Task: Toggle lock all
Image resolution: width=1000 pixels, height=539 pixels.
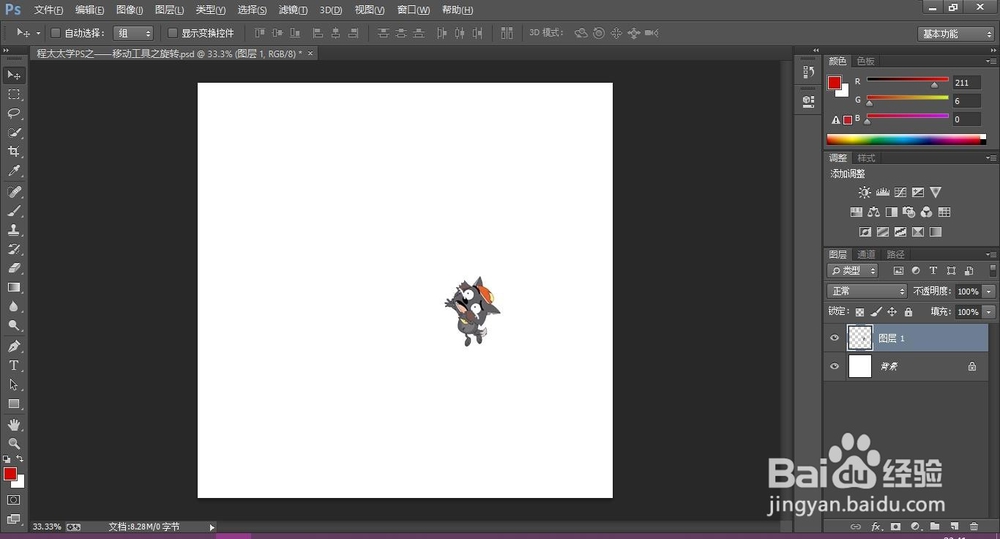Action: 908,312
